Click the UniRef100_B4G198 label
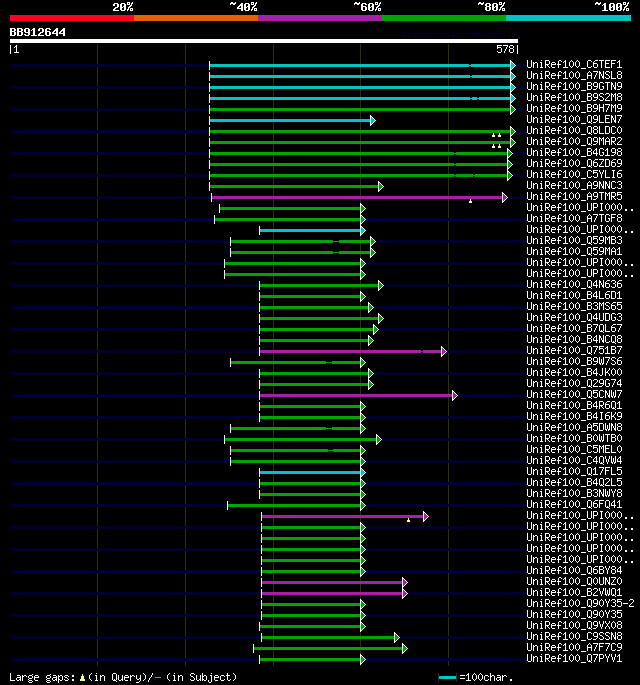This screenshot has width=640, height=685. 574,152
